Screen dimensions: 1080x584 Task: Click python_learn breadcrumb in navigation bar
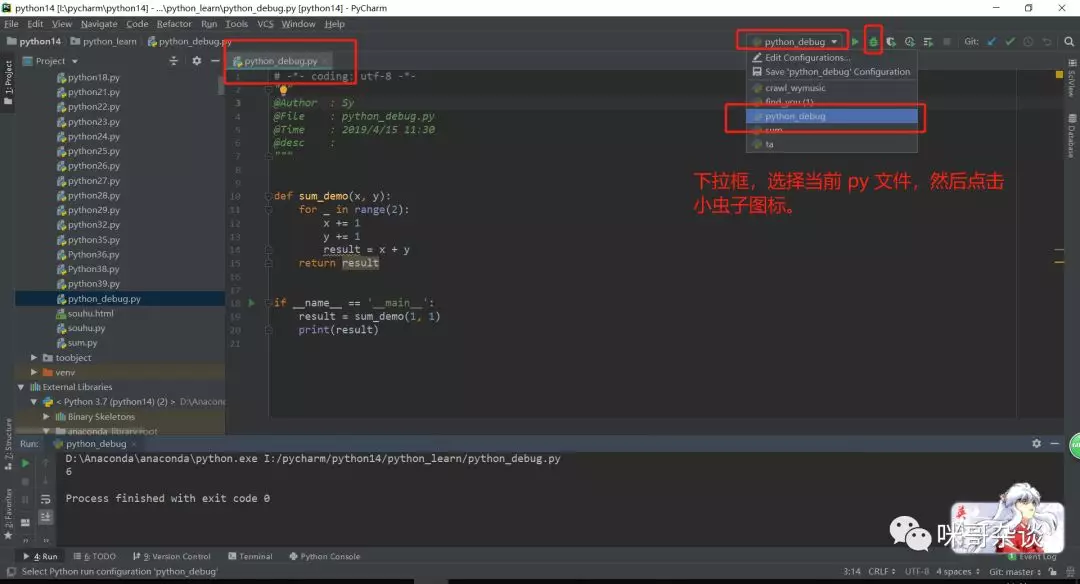(103, 41)
